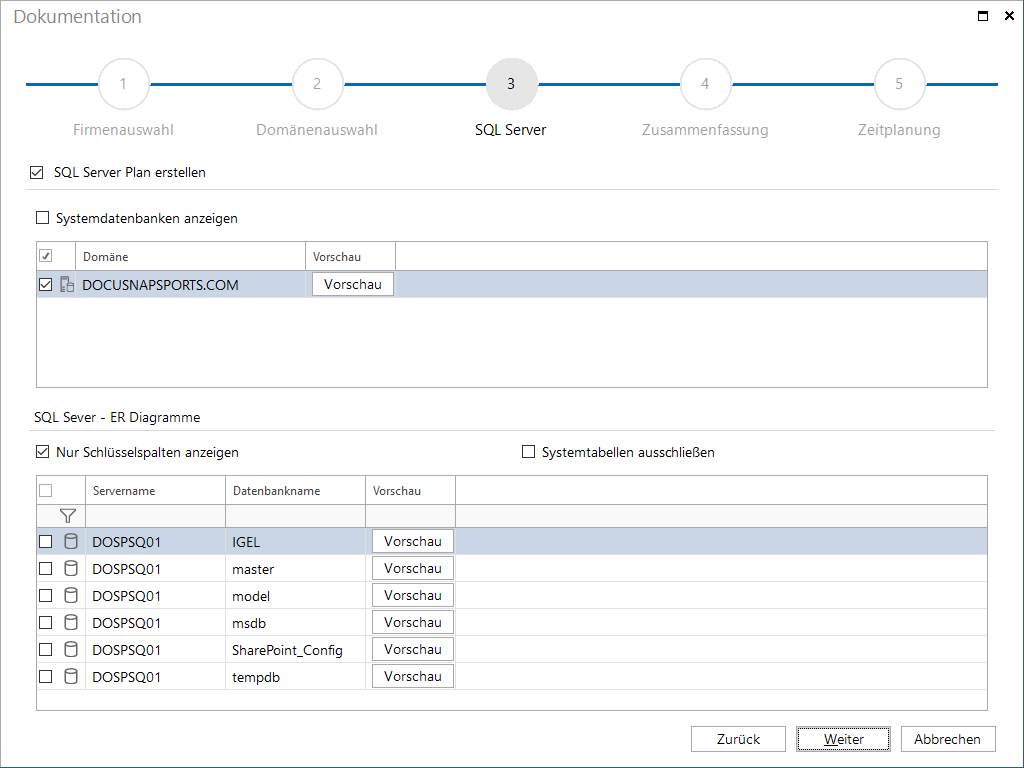Image resolution: width=1024 pixels, height=768 pixels.
Task: Select the tempdb database checkbox
Action: pyautogui.click(x=46, y=677)
